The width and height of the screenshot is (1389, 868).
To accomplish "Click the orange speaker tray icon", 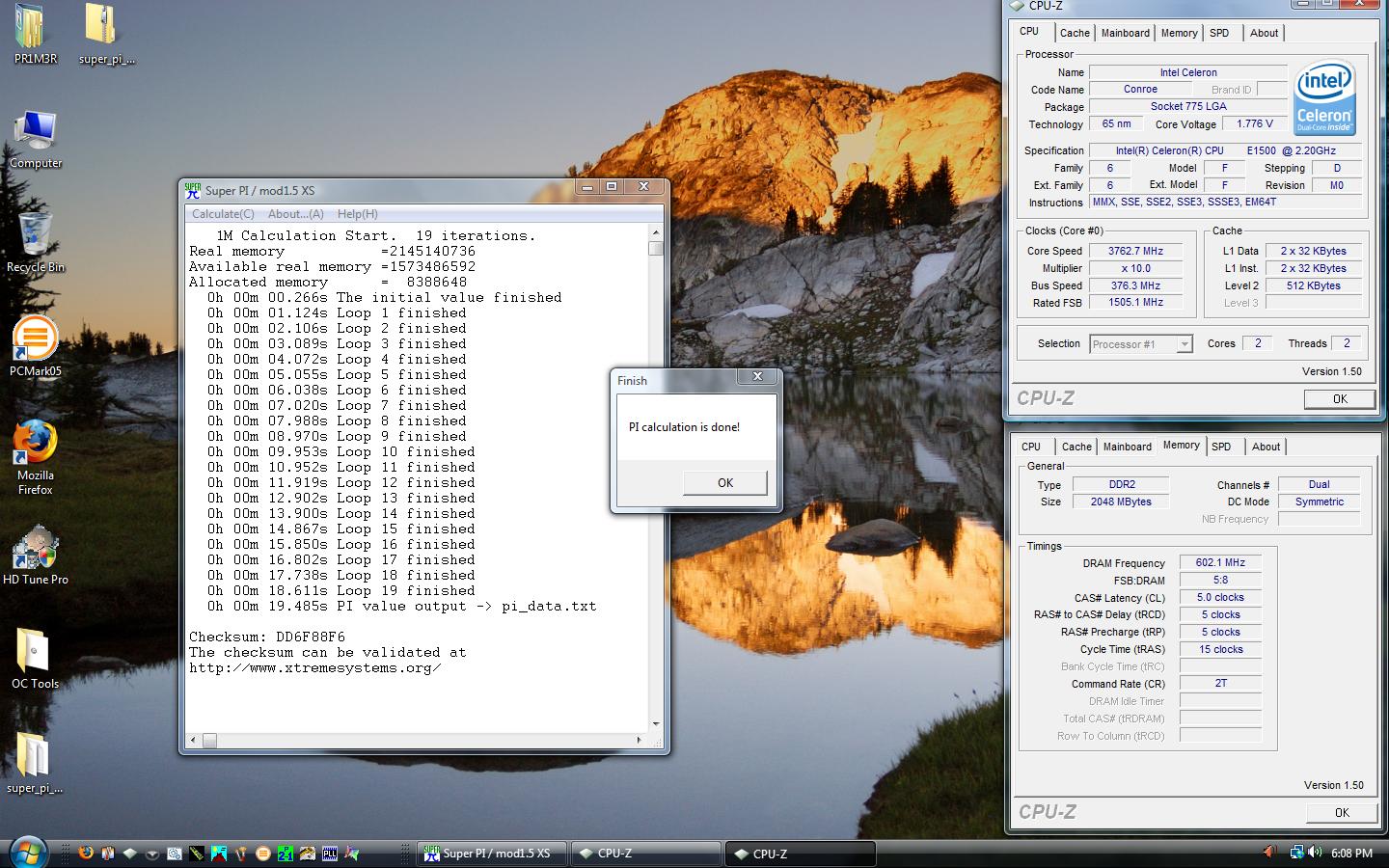I will (1270, 853).
